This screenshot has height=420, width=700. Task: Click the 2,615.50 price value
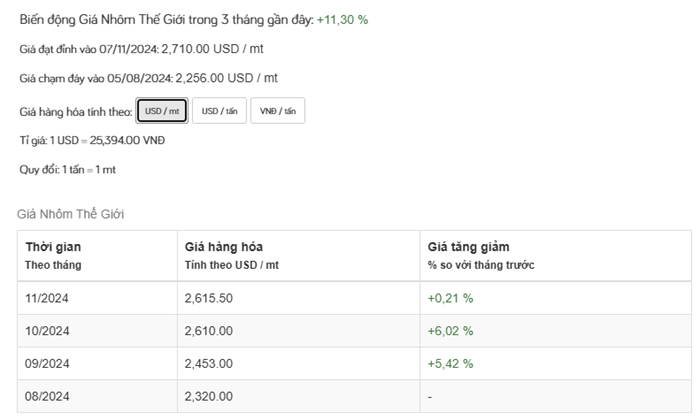[x=209, y=298]
